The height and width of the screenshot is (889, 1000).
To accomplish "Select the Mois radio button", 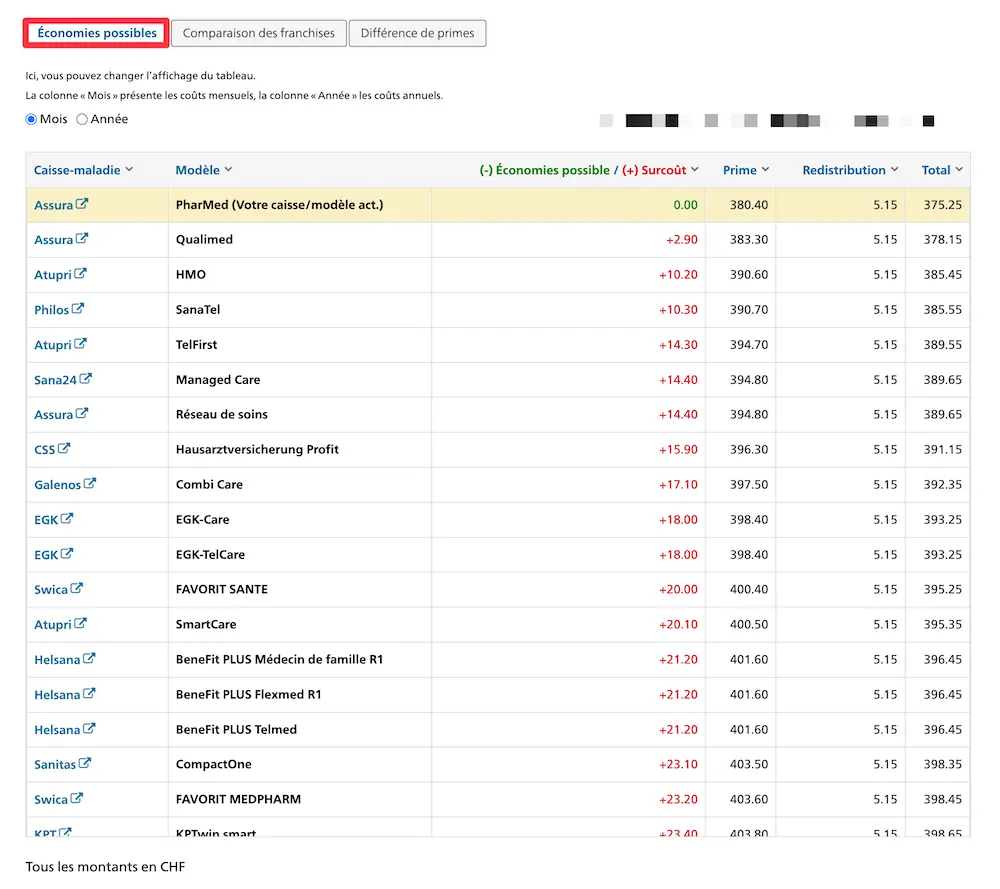I will tap(31, 119).
